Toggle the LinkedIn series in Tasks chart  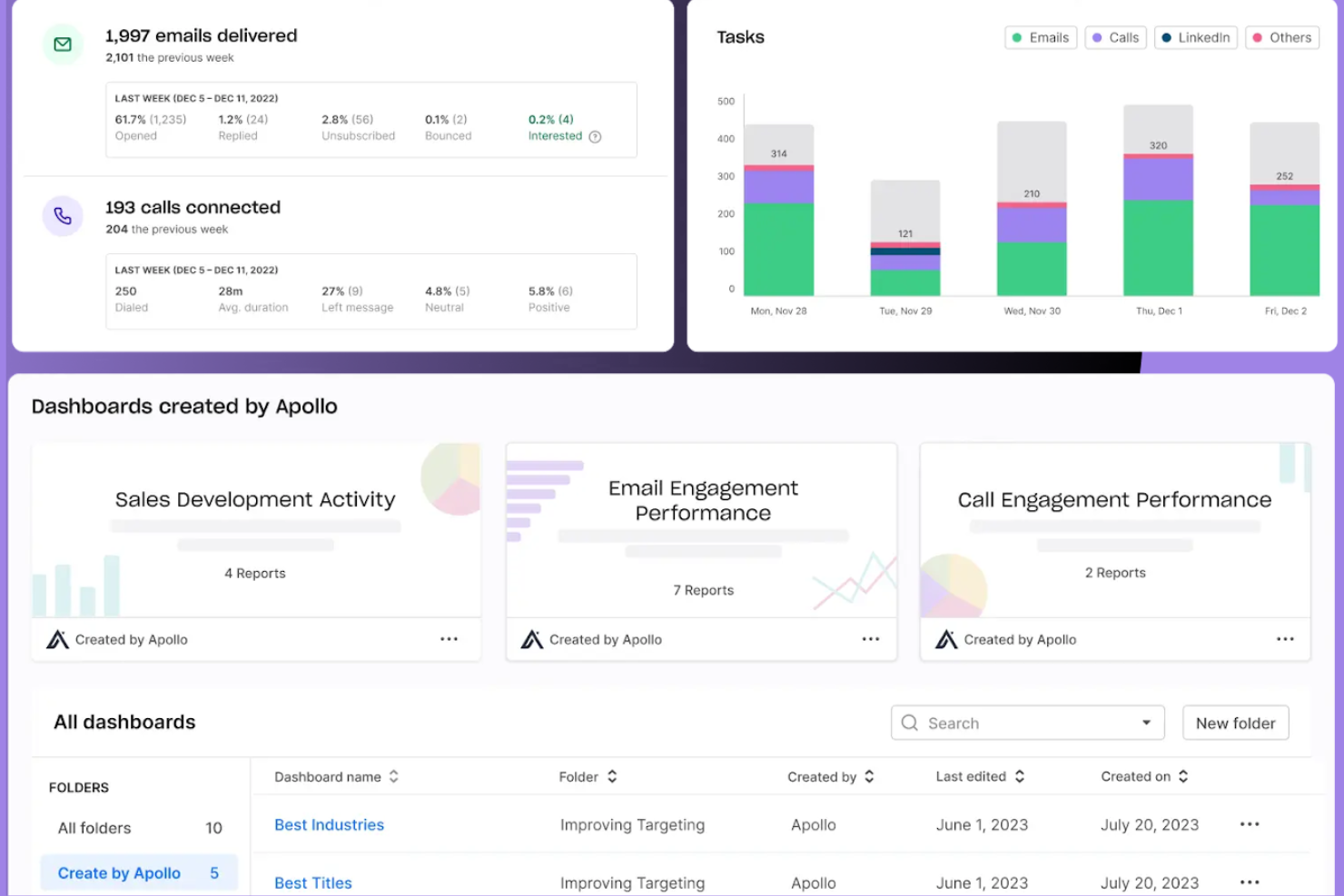coord(1195,37)
